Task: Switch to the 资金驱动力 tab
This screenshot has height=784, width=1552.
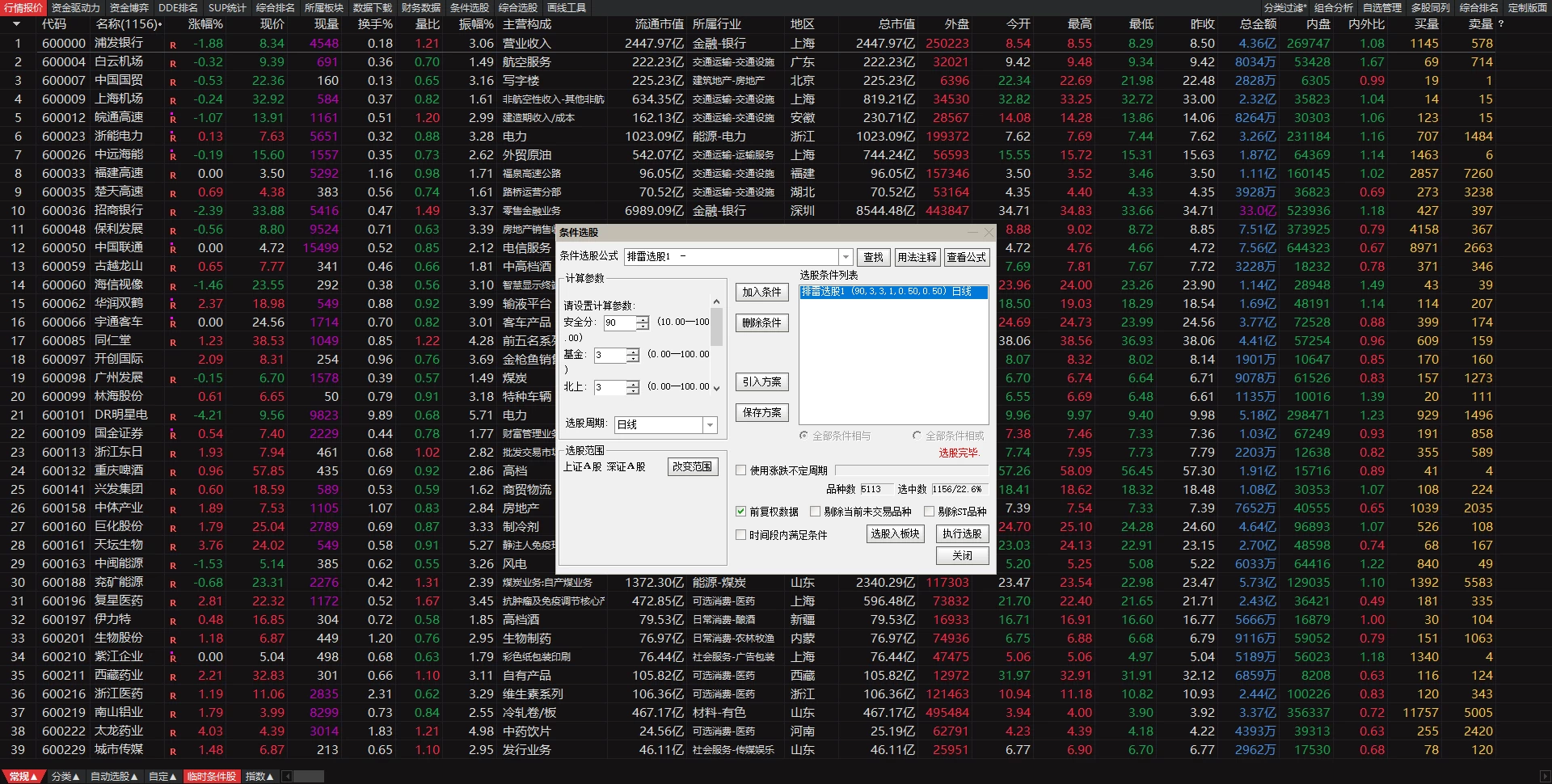Action: 75,7
